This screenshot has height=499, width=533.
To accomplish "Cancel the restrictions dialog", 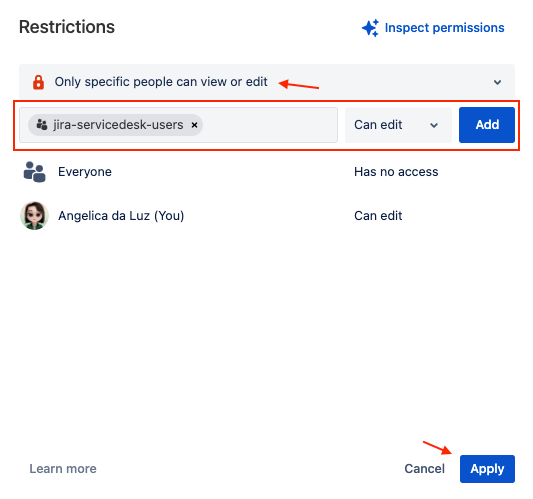I will pyautogui.click(x=424, y=469).
